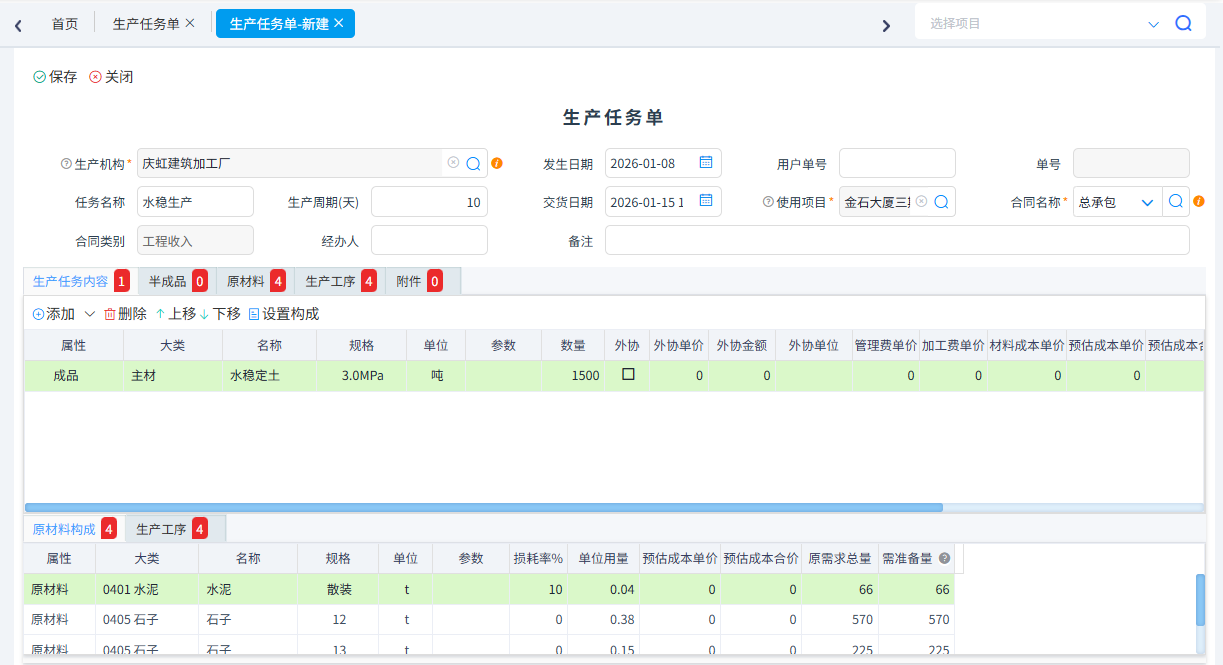Click the 删除 button in toolbar
This screenshot has height=665, width=1223.
(x=125, y=314)
